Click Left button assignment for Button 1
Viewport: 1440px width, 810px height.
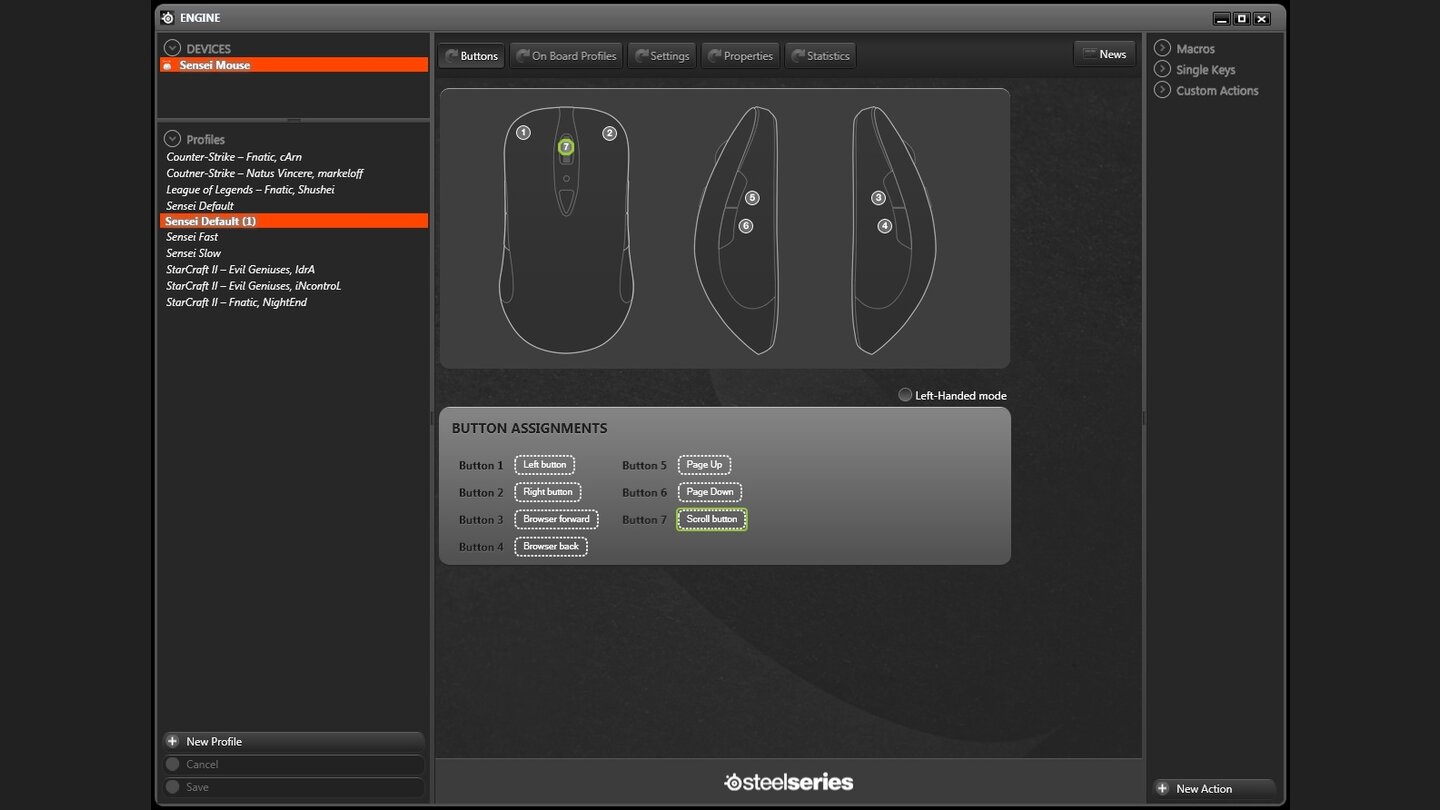pos(545,465)
